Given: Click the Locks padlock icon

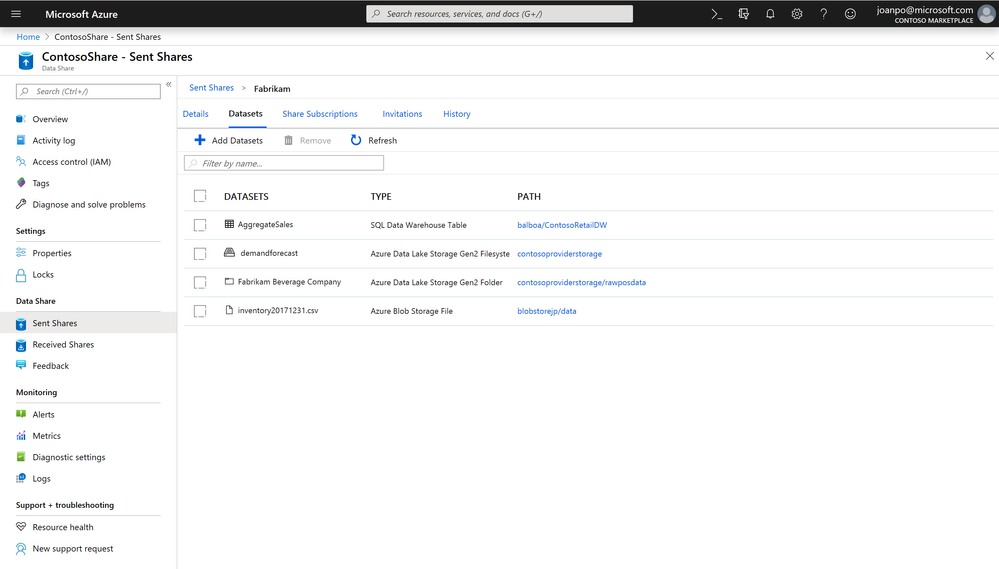Looking at the screenshot, I should pyautogui.click(x=21, y=275).
